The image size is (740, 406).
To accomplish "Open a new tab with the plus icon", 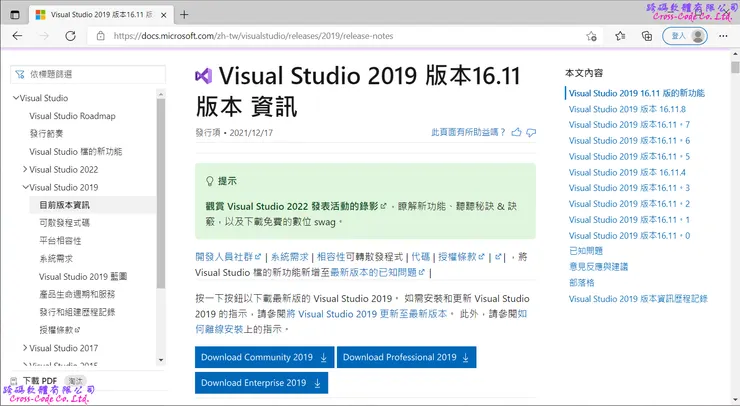I will [184, 15].
